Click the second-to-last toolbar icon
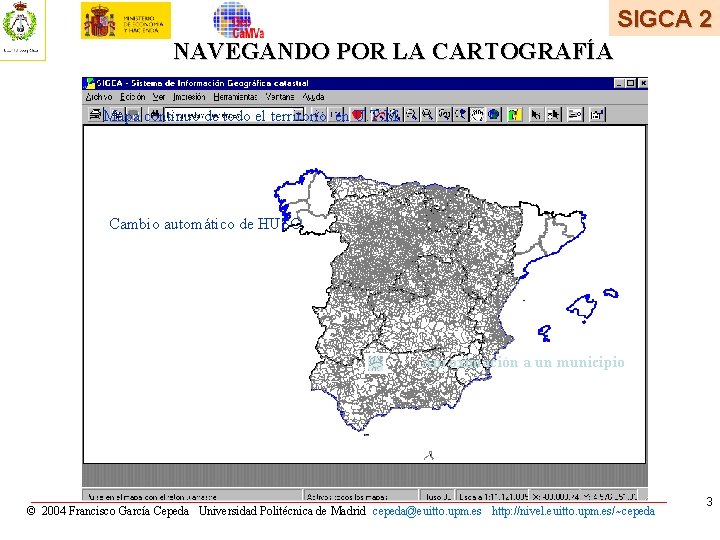 tap(575, 114)
